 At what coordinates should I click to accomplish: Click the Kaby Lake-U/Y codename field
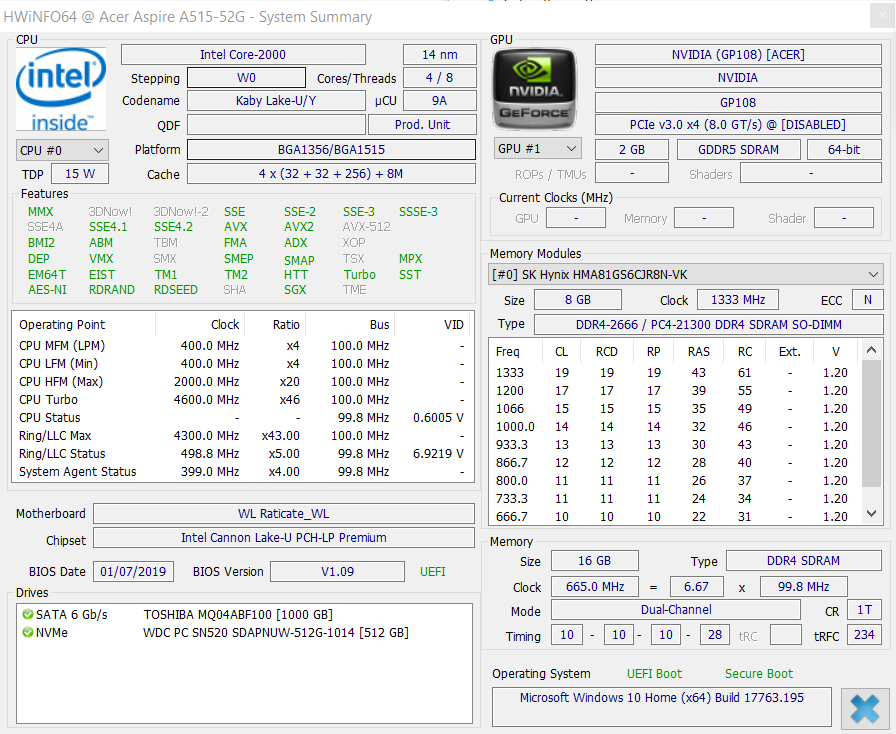tap(276, 101)
